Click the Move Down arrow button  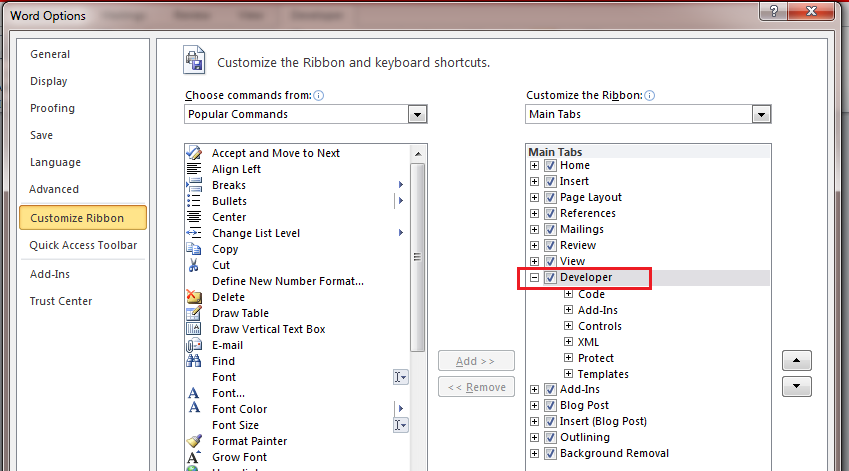point(796,387)
